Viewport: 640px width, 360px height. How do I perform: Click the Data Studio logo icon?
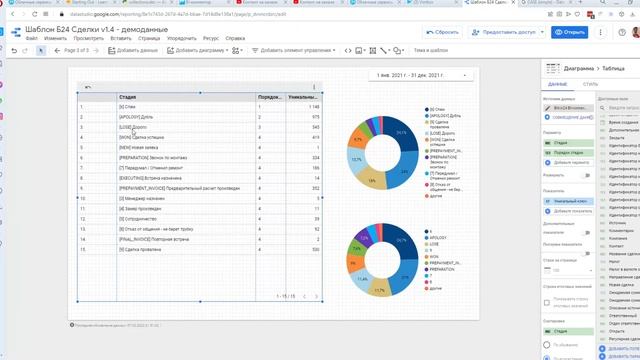point(16,32)
